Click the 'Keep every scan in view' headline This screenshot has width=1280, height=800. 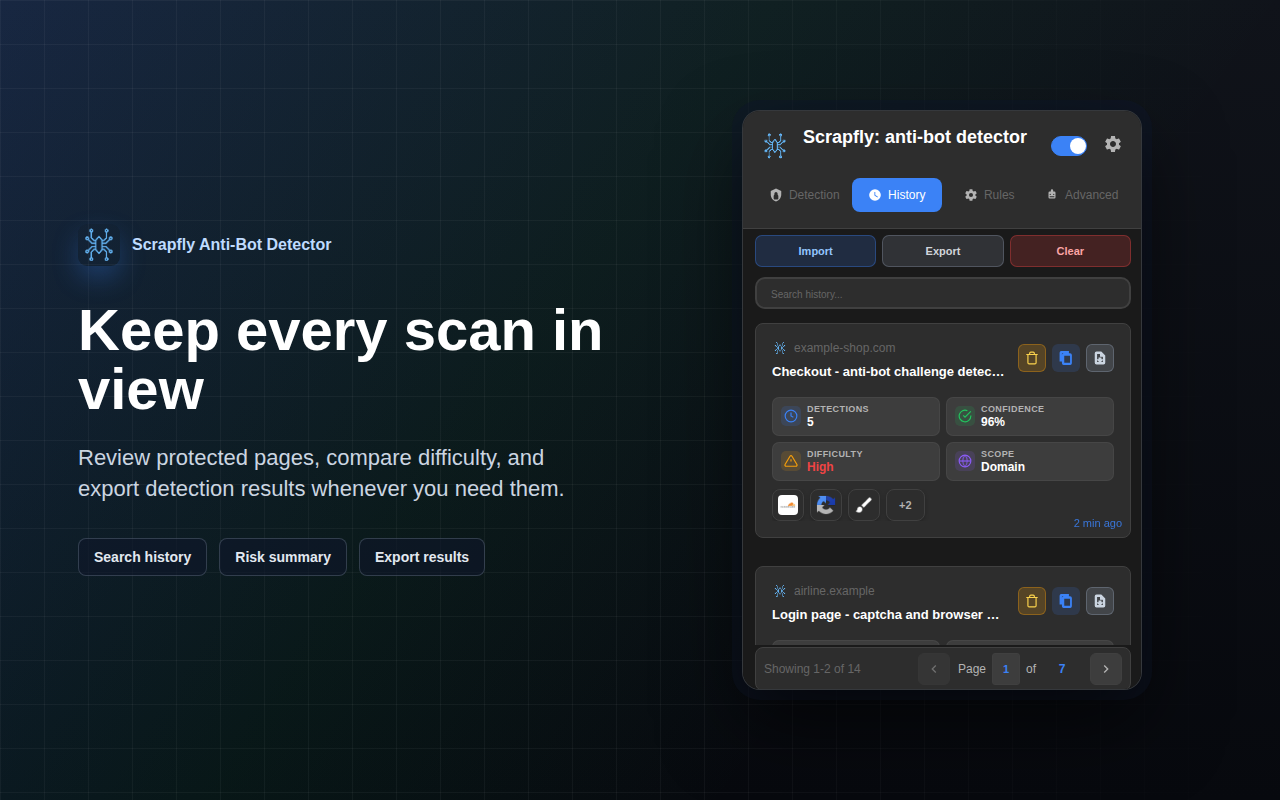[340, 359]
